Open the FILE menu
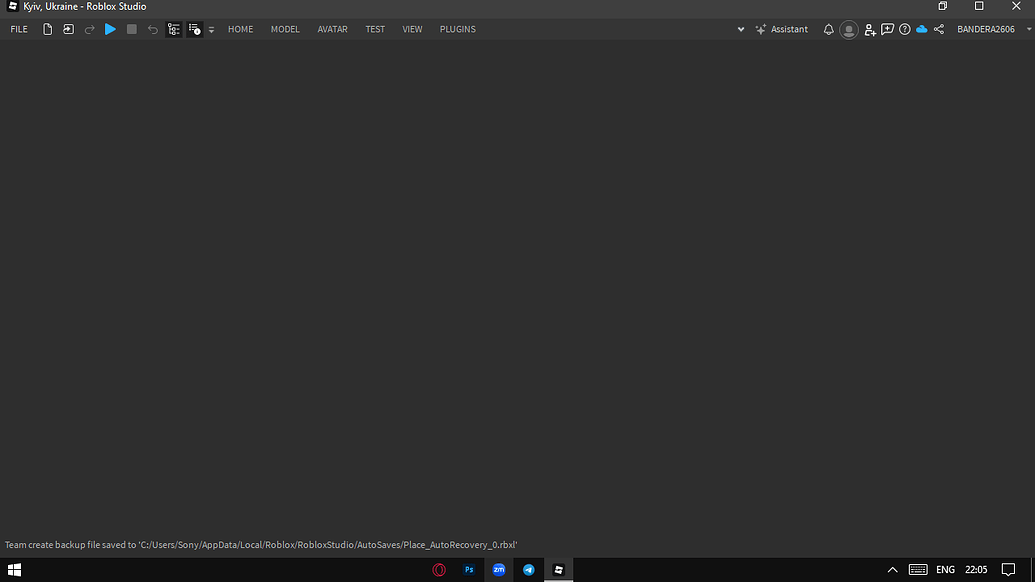Screen dimensions: 1035x582 point(18,29)
